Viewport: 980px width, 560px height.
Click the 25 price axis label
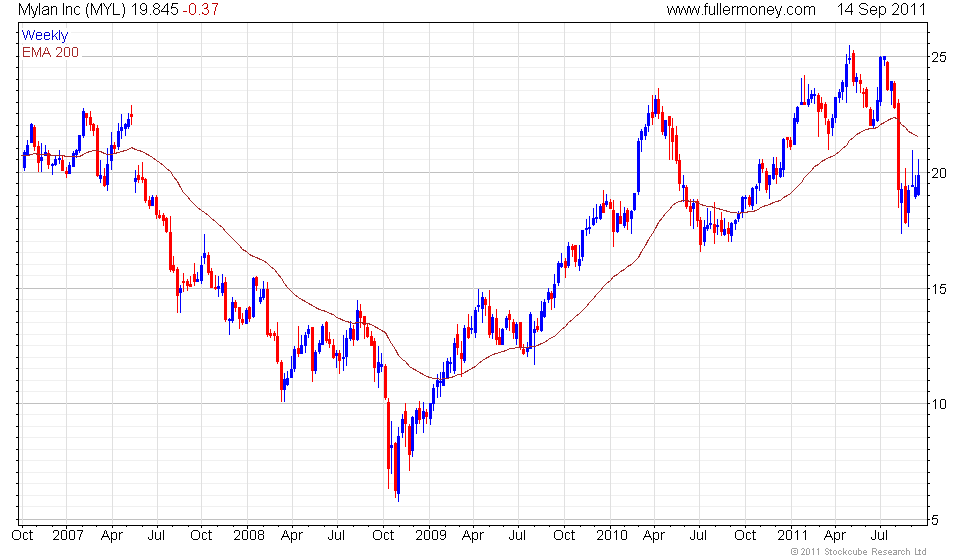(939, 58)
